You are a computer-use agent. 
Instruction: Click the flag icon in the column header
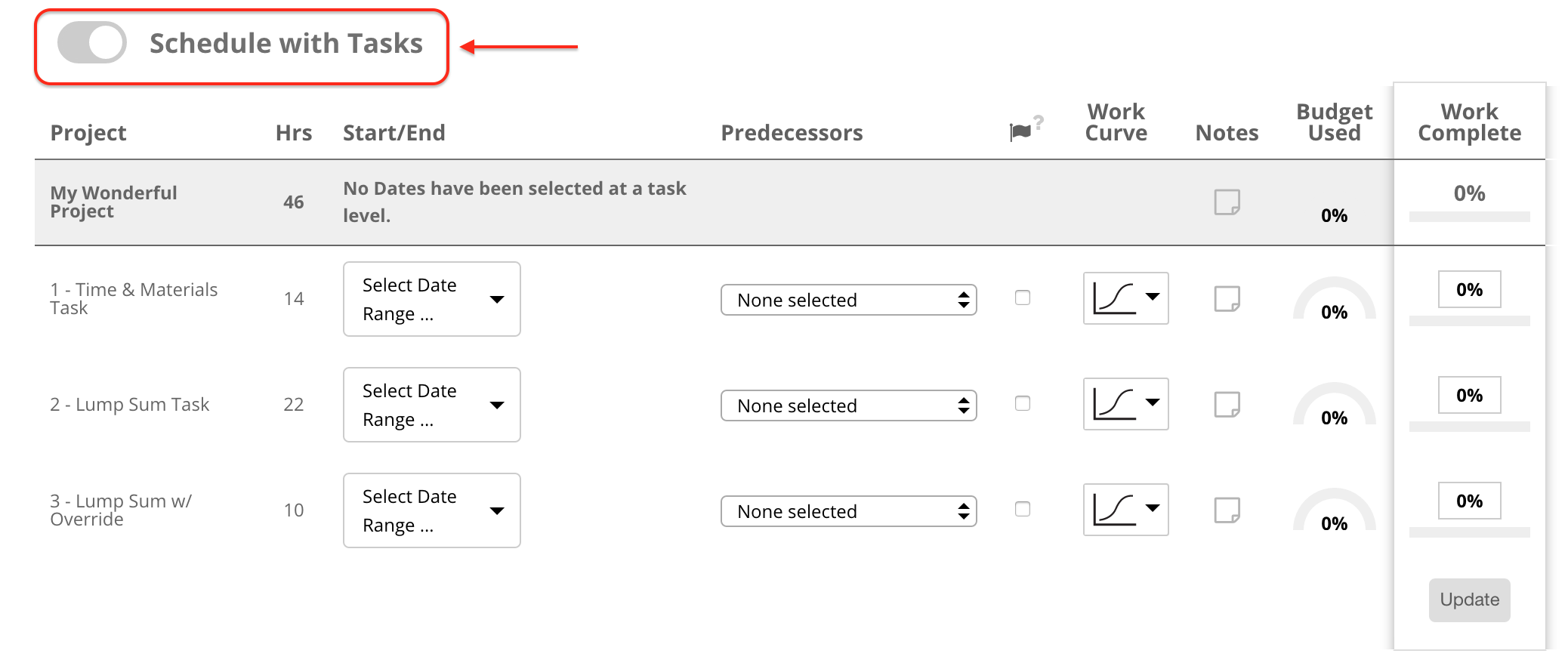(x=1020, y=130)
